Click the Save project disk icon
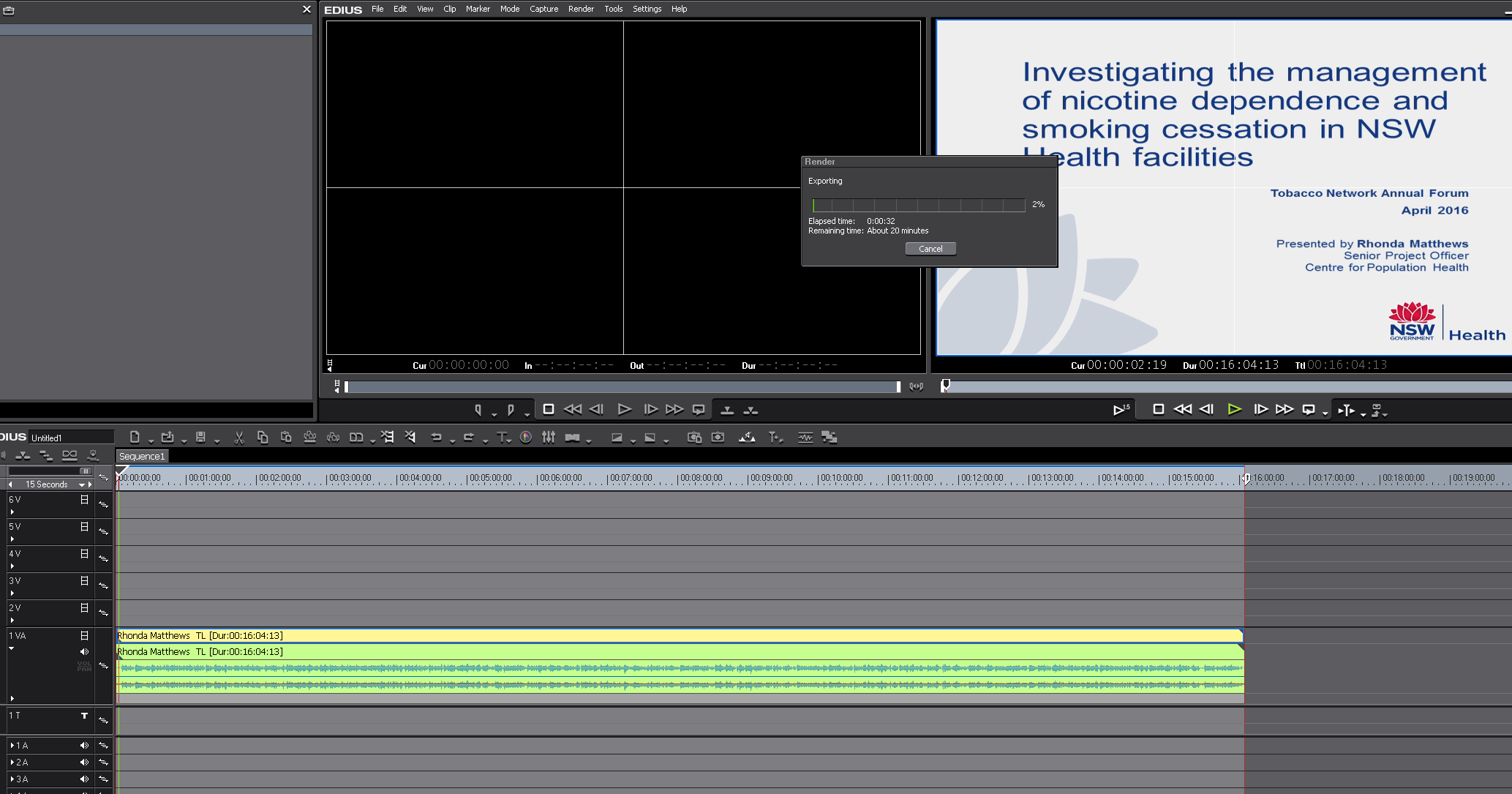 point(200,438)
